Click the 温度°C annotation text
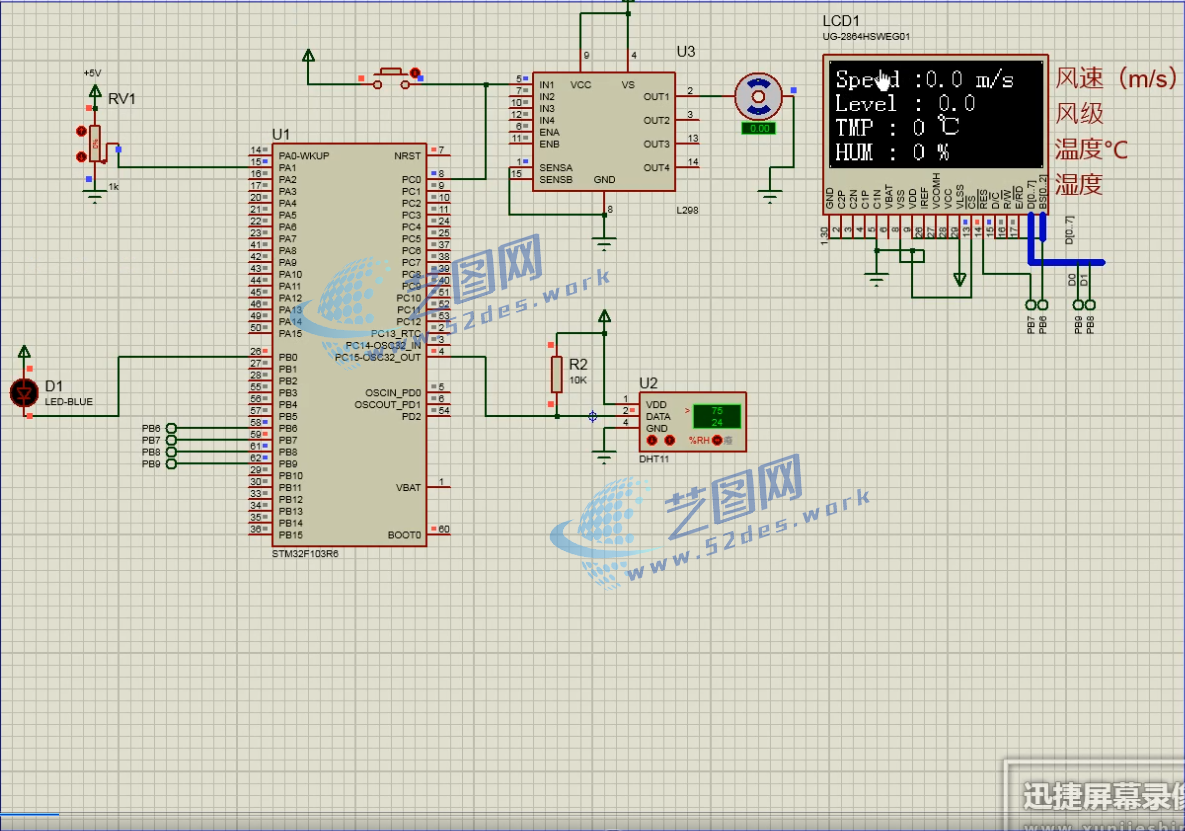This screenshot has width=1185, height=831. [1091, 150]
